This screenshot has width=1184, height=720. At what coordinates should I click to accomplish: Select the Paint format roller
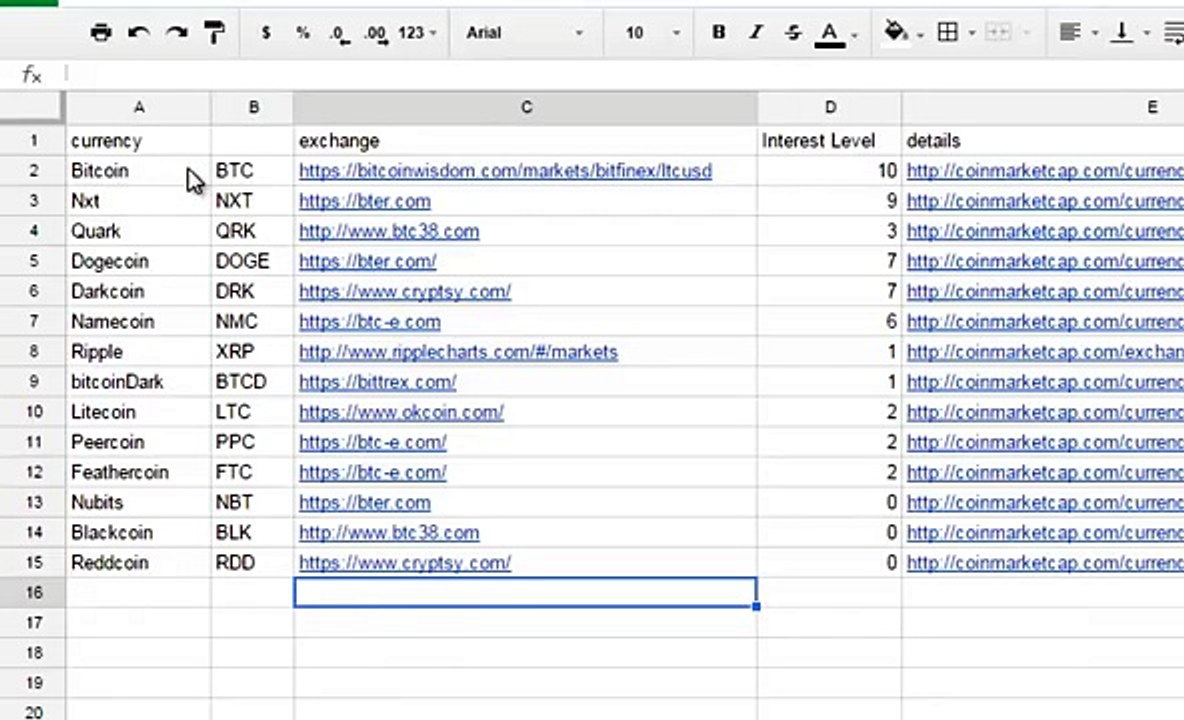pos(214,33)
